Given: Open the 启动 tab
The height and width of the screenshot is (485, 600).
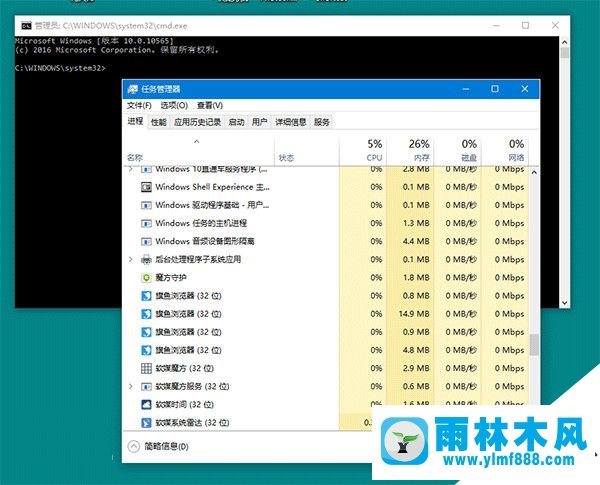Looking at the screenshot, I should coord(236,122).
